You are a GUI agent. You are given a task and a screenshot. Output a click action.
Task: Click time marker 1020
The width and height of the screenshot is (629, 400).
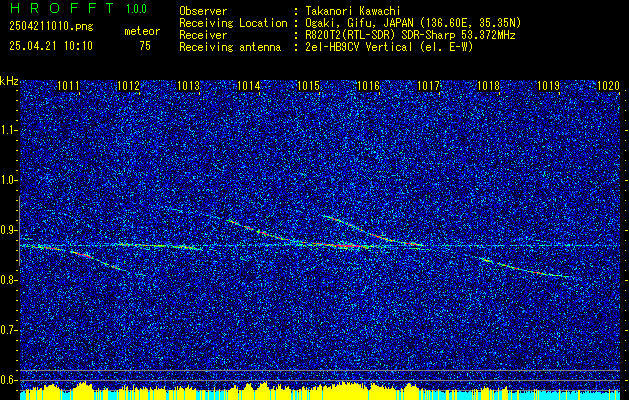tap(609, 85)
